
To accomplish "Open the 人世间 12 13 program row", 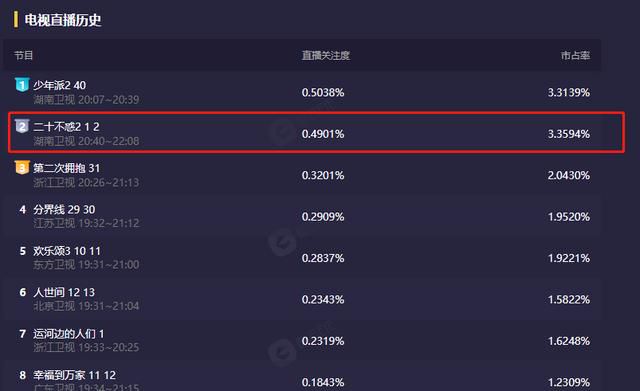I will pos(302,299).
